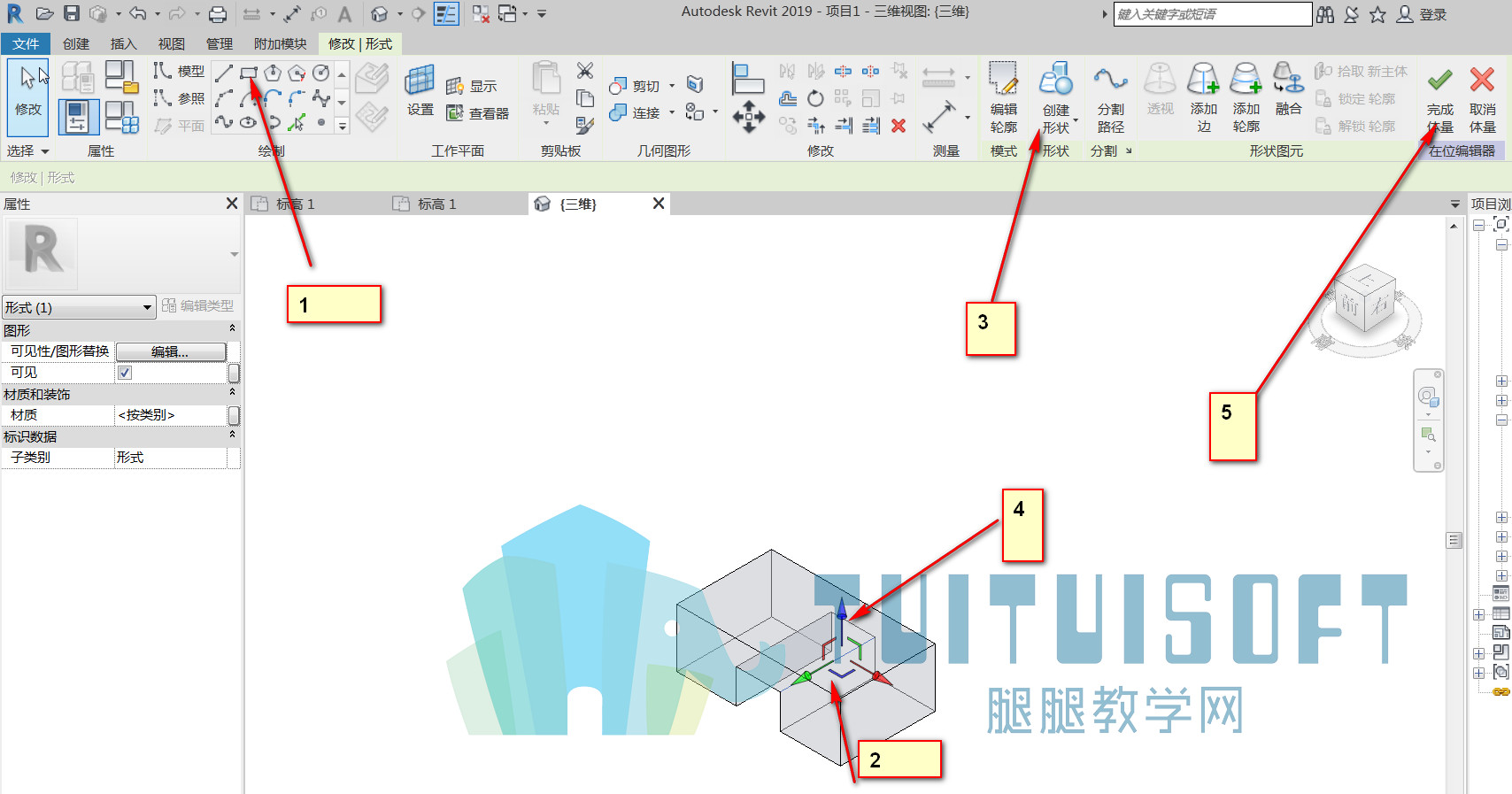The image size is (1512, 794).
Task: Click the Visibility/Graphics Edit button
Action: (171, 351)
